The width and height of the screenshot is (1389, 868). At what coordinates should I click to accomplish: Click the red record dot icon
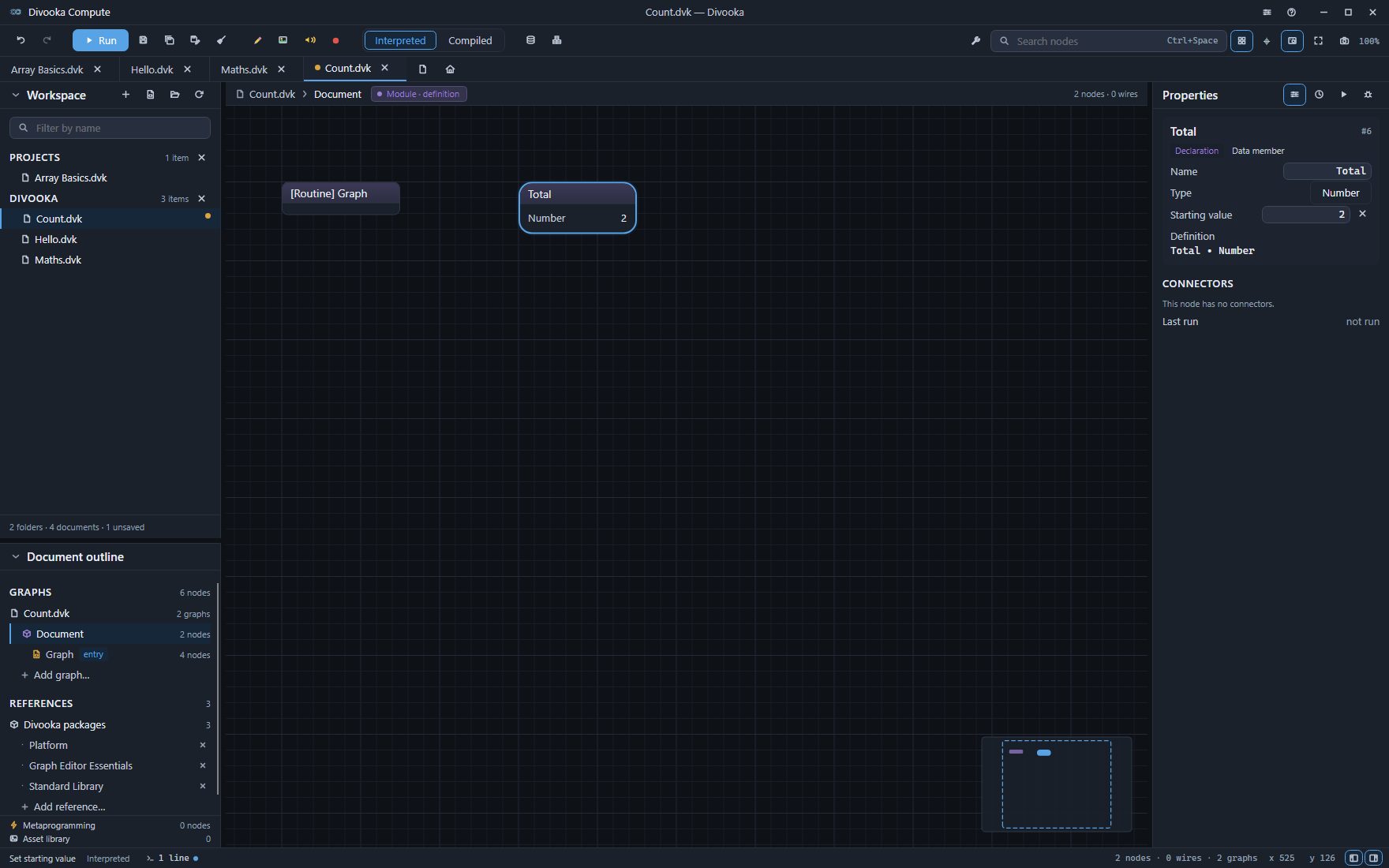[335, 40]
